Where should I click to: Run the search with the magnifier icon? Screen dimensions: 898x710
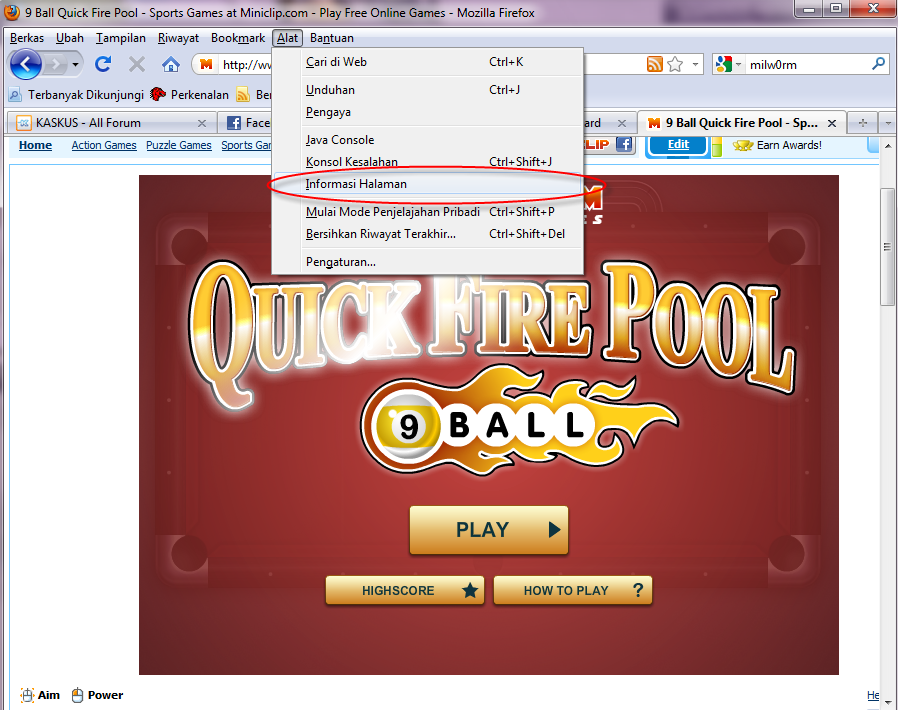click(x=879, y=64)
